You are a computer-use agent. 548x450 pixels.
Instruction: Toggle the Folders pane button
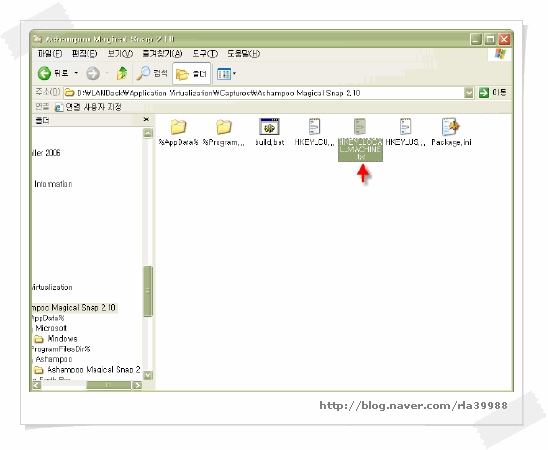tap(192, 74)
